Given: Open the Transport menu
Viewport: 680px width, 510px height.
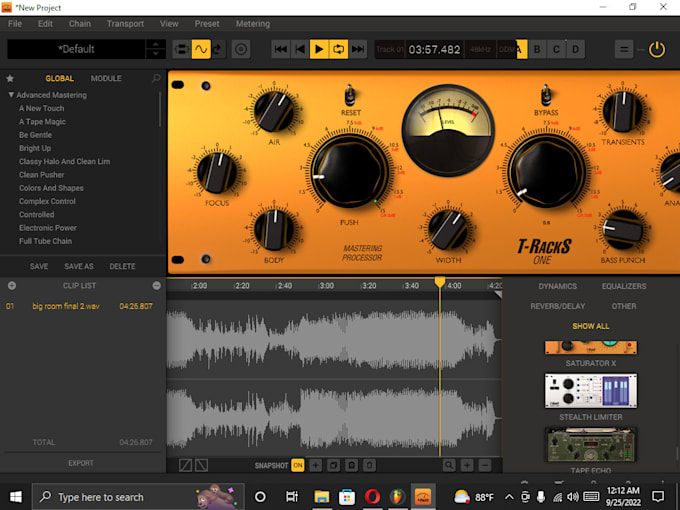Looking at the screenshot, I should [x=125, y=24].
